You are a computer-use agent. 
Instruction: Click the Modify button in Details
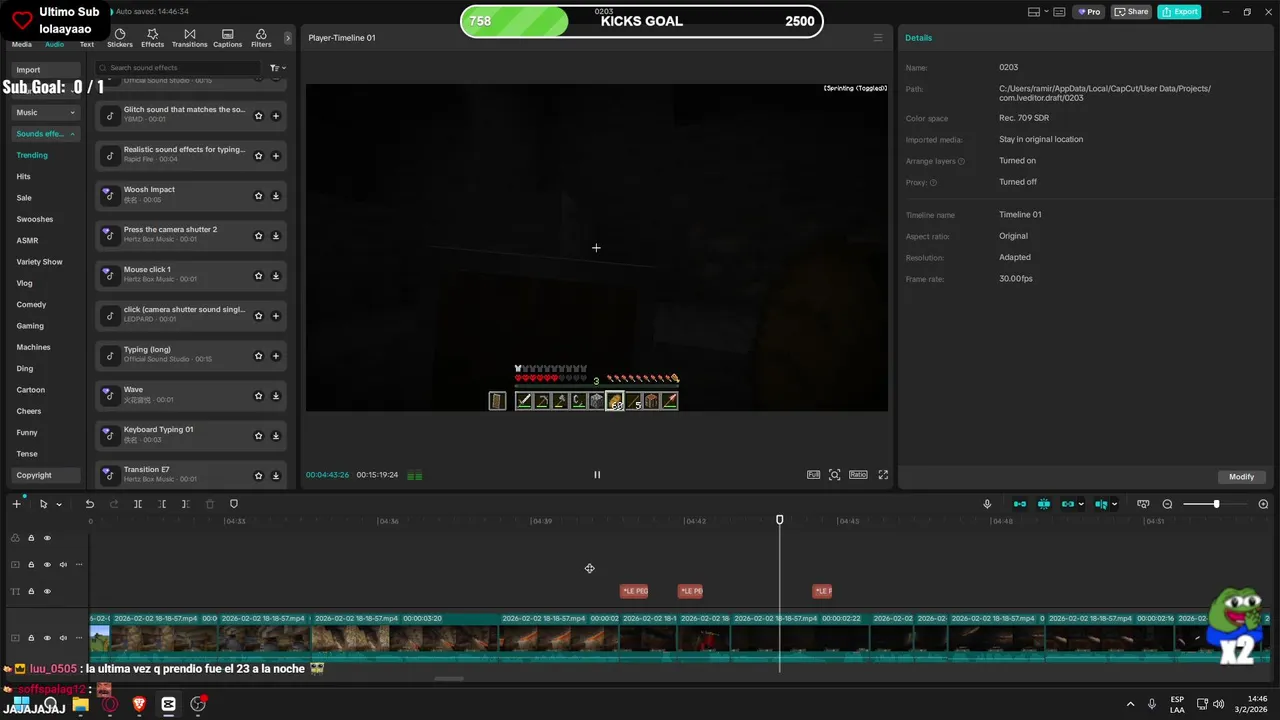click(x=1241, y=477)
